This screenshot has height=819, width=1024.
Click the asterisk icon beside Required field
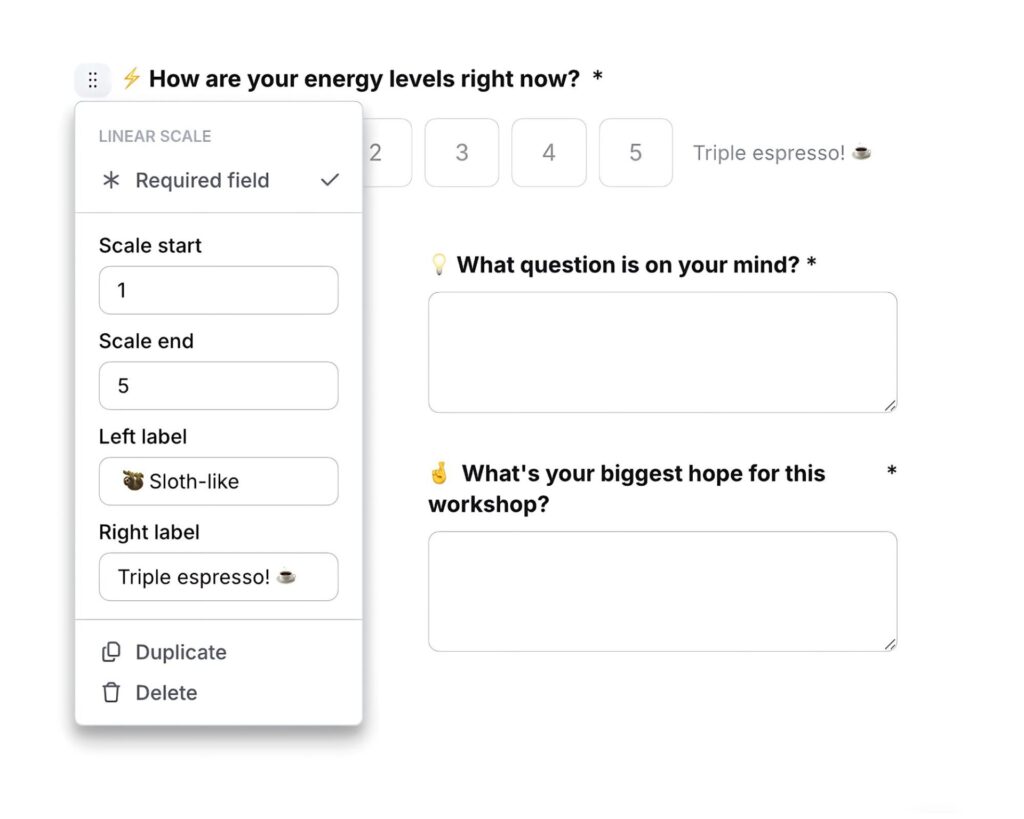point(111,181)
